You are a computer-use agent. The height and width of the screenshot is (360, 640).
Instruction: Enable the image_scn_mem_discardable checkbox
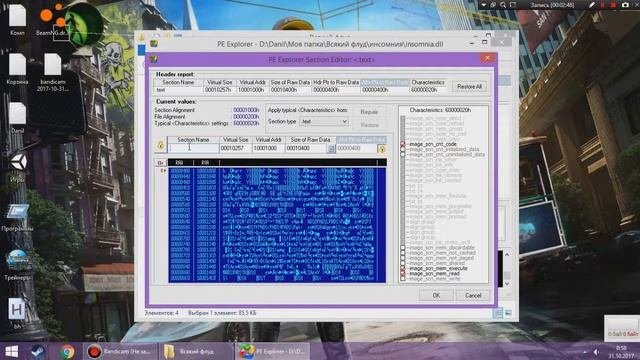(x=403, y=248)
